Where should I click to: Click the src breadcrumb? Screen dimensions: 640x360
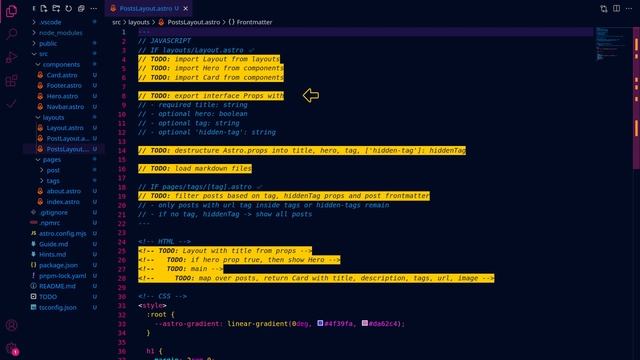[116, 22]
